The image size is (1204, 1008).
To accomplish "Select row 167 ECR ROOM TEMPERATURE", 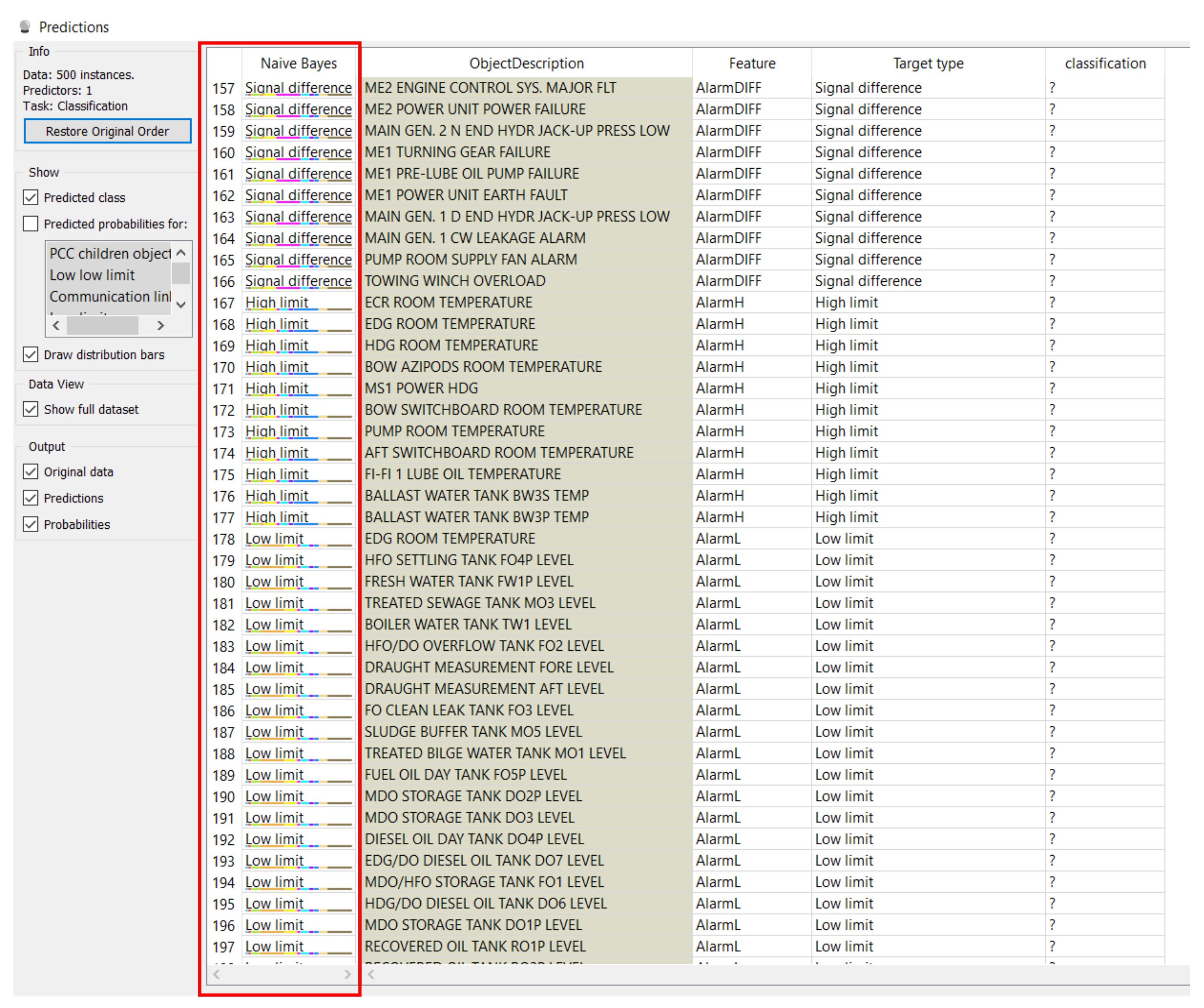I will [x=449, y=303].
